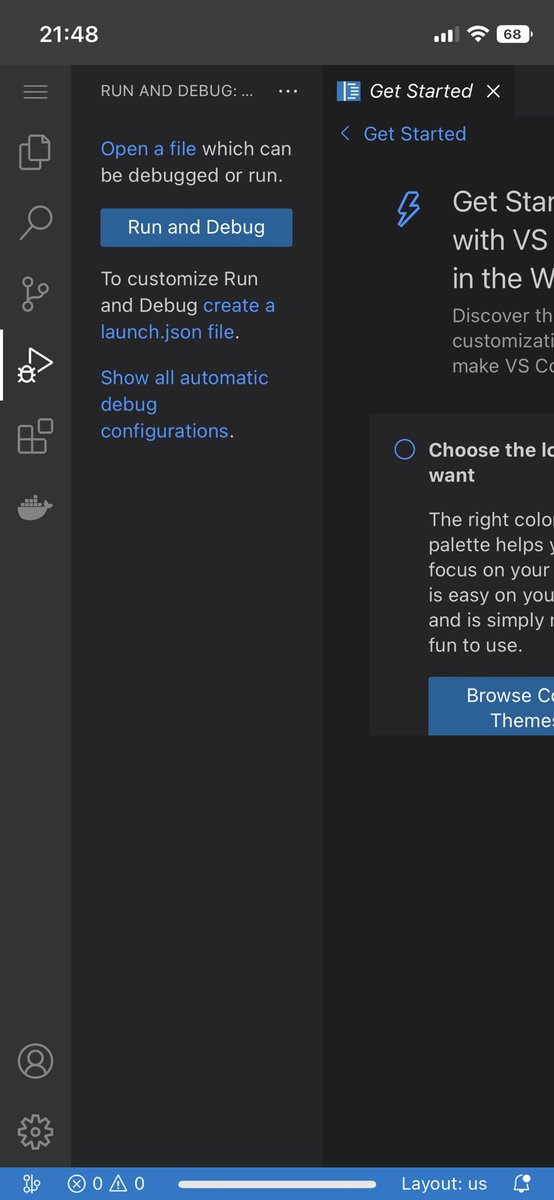Image resolution: width=554 pixels, height=1200 pixels.
Task: Tap the Wi-Fi icon in status bar
Action: [x=477, y=34]
